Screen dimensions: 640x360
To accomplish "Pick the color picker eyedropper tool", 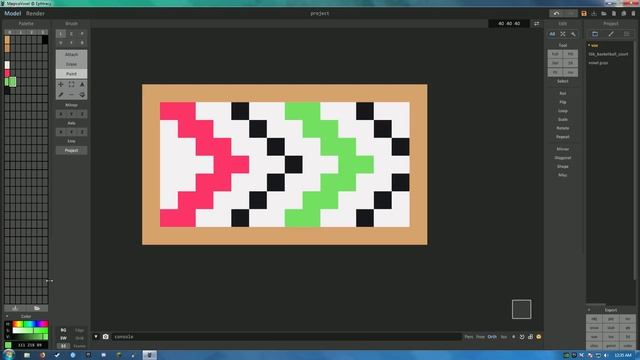I will pyautogui.click(x=61, y=95).
